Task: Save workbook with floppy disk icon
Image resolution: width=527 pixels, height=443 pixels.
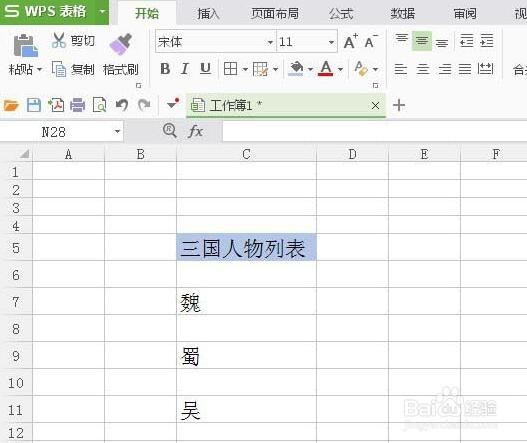Action: pyautogui.click(x=34, y=105)
